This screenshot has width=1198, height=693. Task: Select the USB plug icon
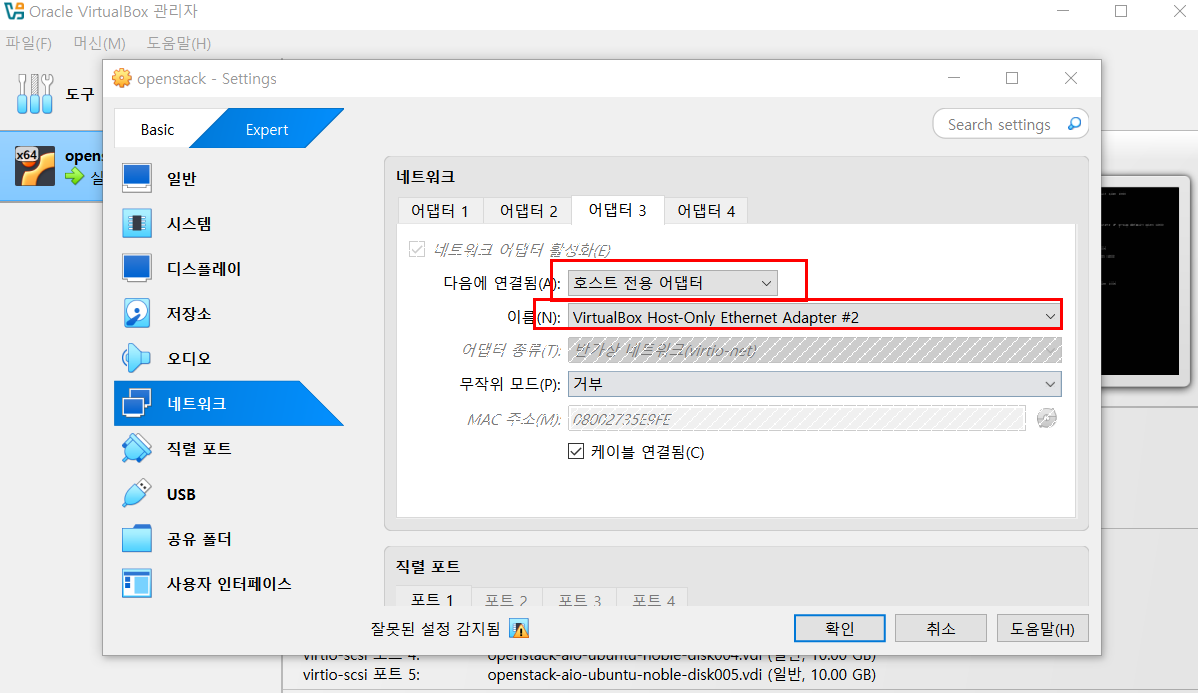(x=137, y=494)
